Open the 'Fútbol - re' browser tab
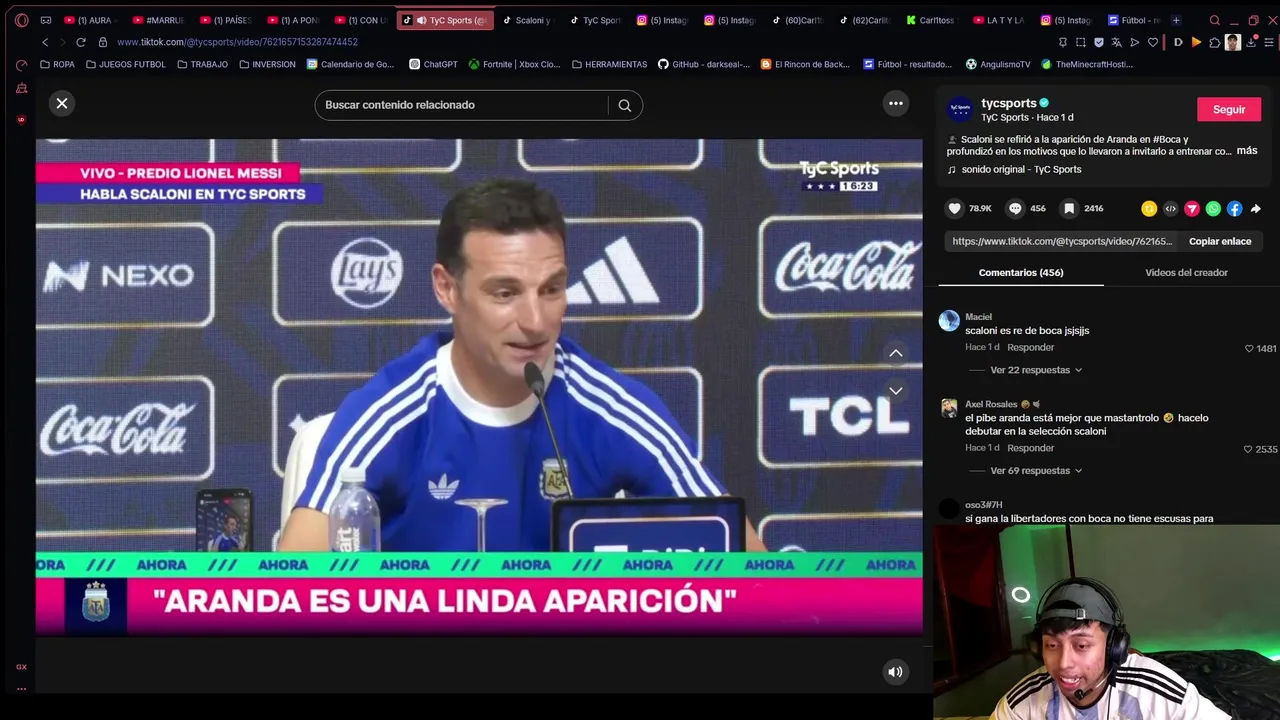 [1132, 20]
